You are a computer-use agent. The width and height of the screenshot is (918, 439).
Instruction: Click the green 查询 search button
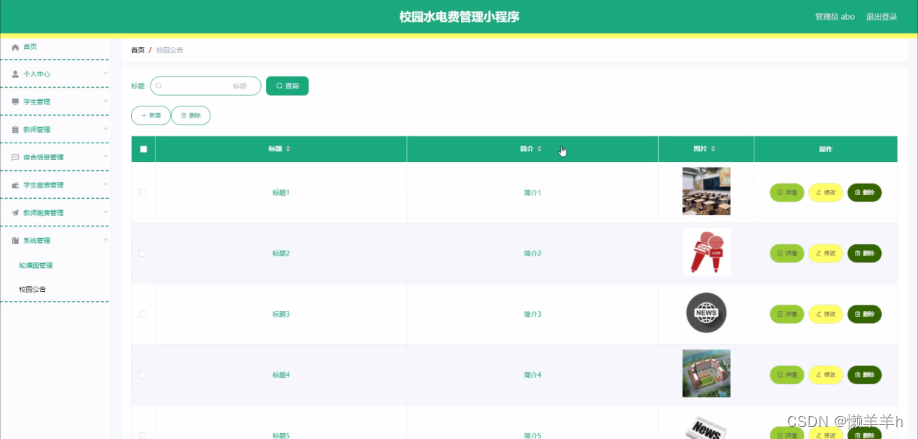[287, 86]
